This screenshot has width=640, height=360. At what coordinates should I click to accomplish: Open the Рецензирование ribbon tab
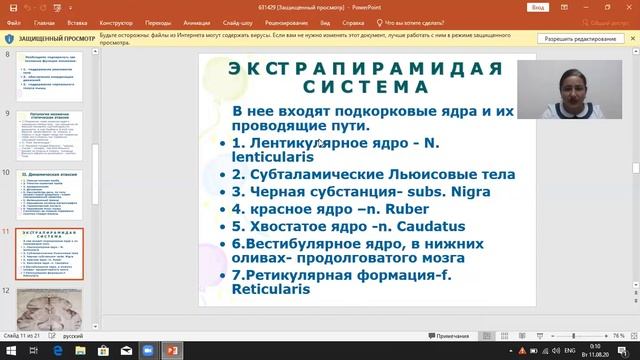click(286, 23)
